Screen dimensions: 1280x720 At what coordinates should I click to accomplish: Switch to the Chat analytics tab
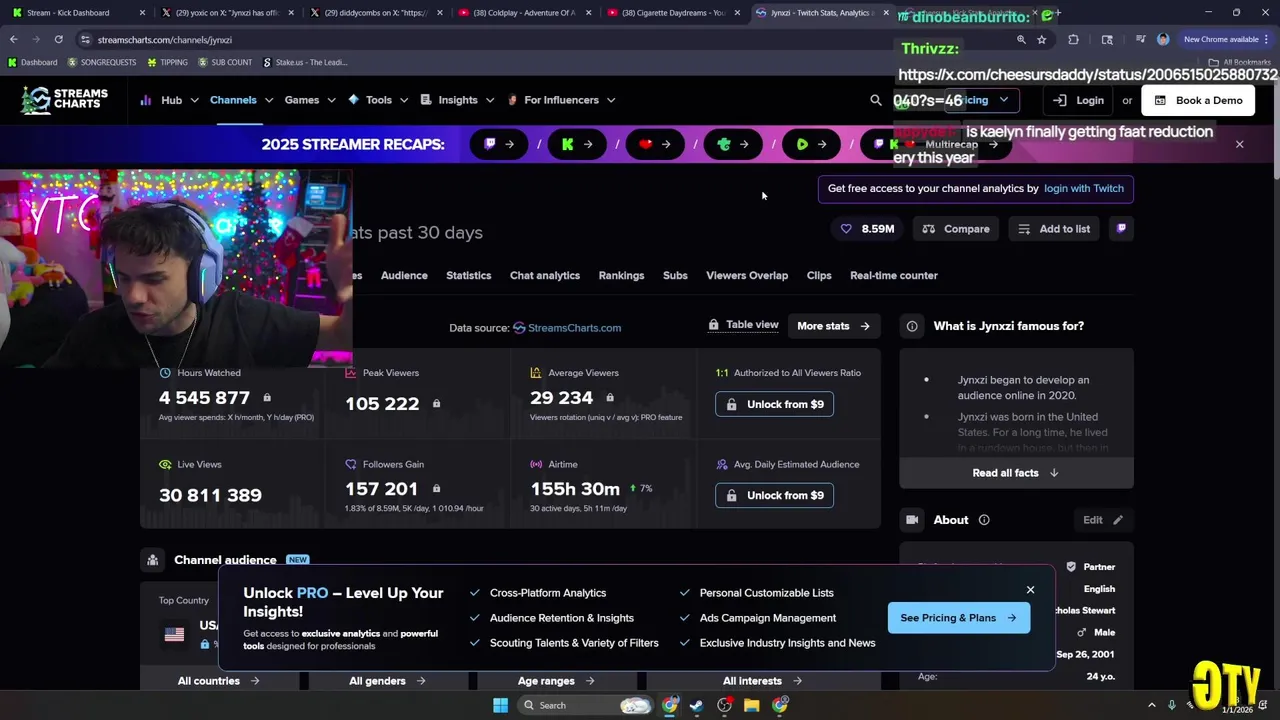[545, 275]
